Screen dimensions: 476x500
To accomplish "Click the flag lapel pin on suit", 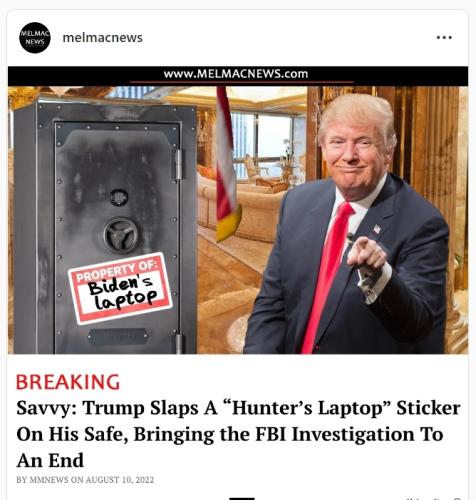I will coord(377,229).
